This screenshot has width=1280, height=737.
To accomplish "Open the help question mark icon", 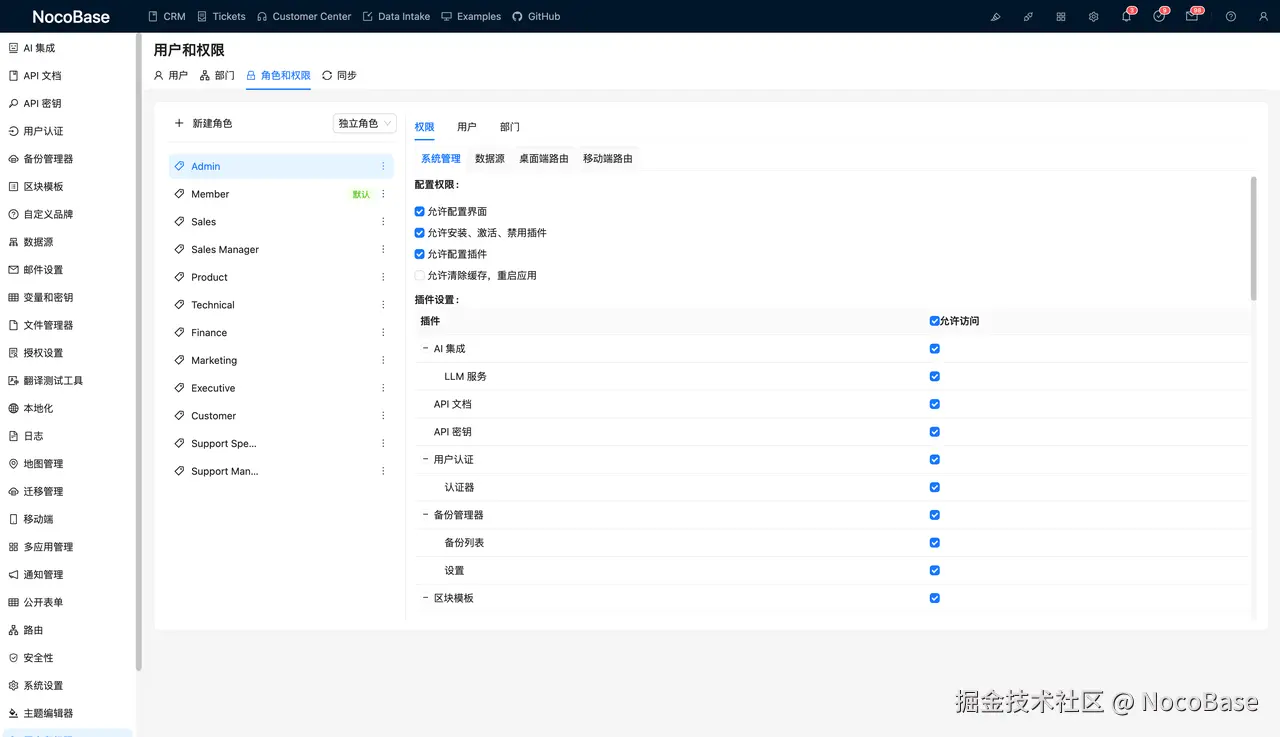I will coord(1231,16).
